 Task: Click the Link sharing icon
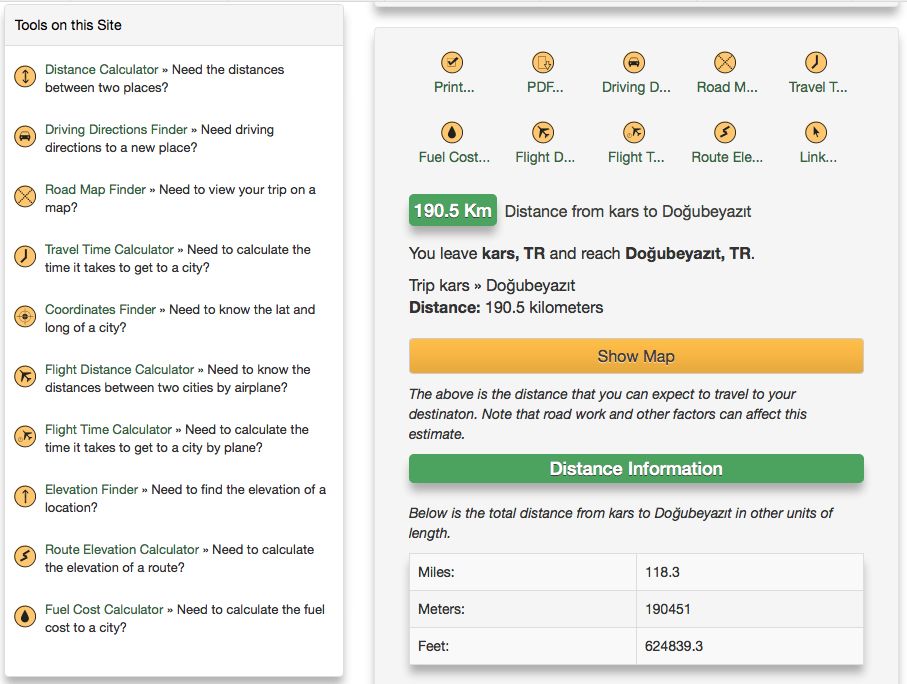click(816, 131)
